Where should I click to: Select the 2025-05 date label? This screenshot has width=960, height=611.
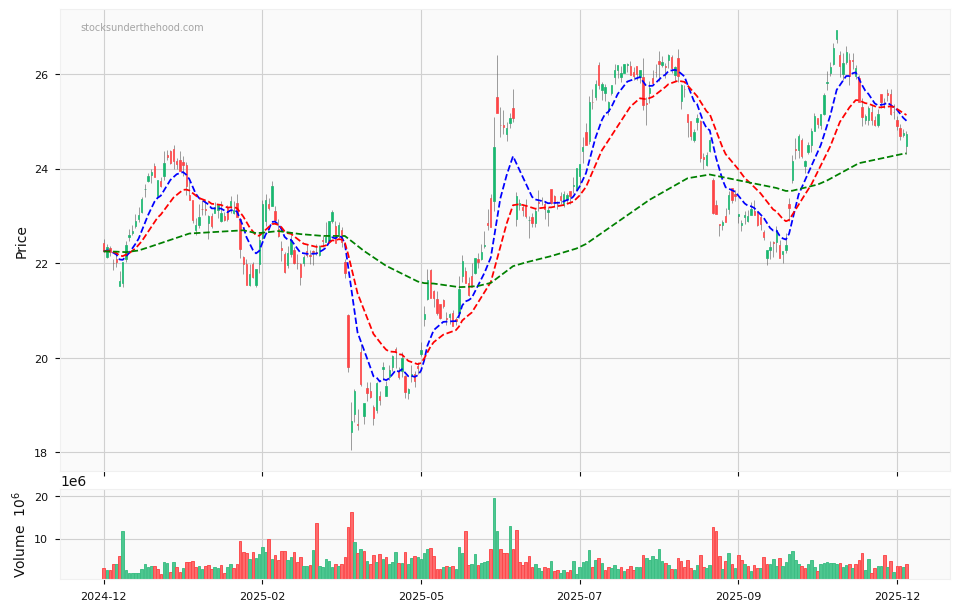(x=421, y=595)
